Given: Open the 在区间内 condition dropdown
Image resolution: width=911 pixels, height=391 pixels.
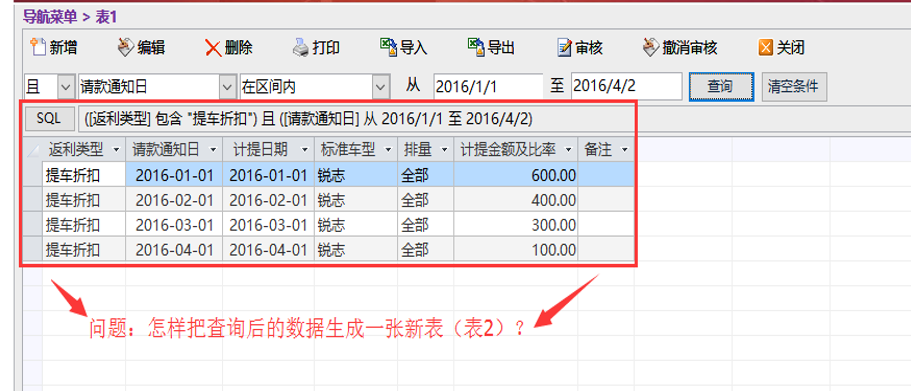Looking at the screenshot, I should [x=381, y=87].
